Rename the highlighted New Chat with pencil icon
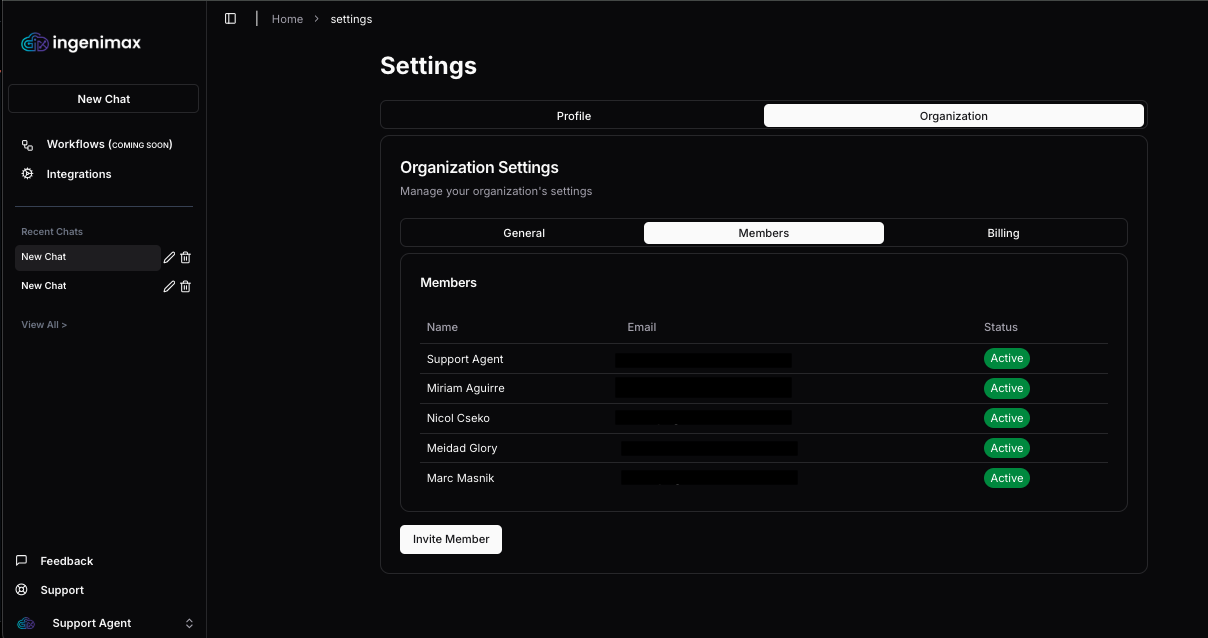 pos(170,257)
